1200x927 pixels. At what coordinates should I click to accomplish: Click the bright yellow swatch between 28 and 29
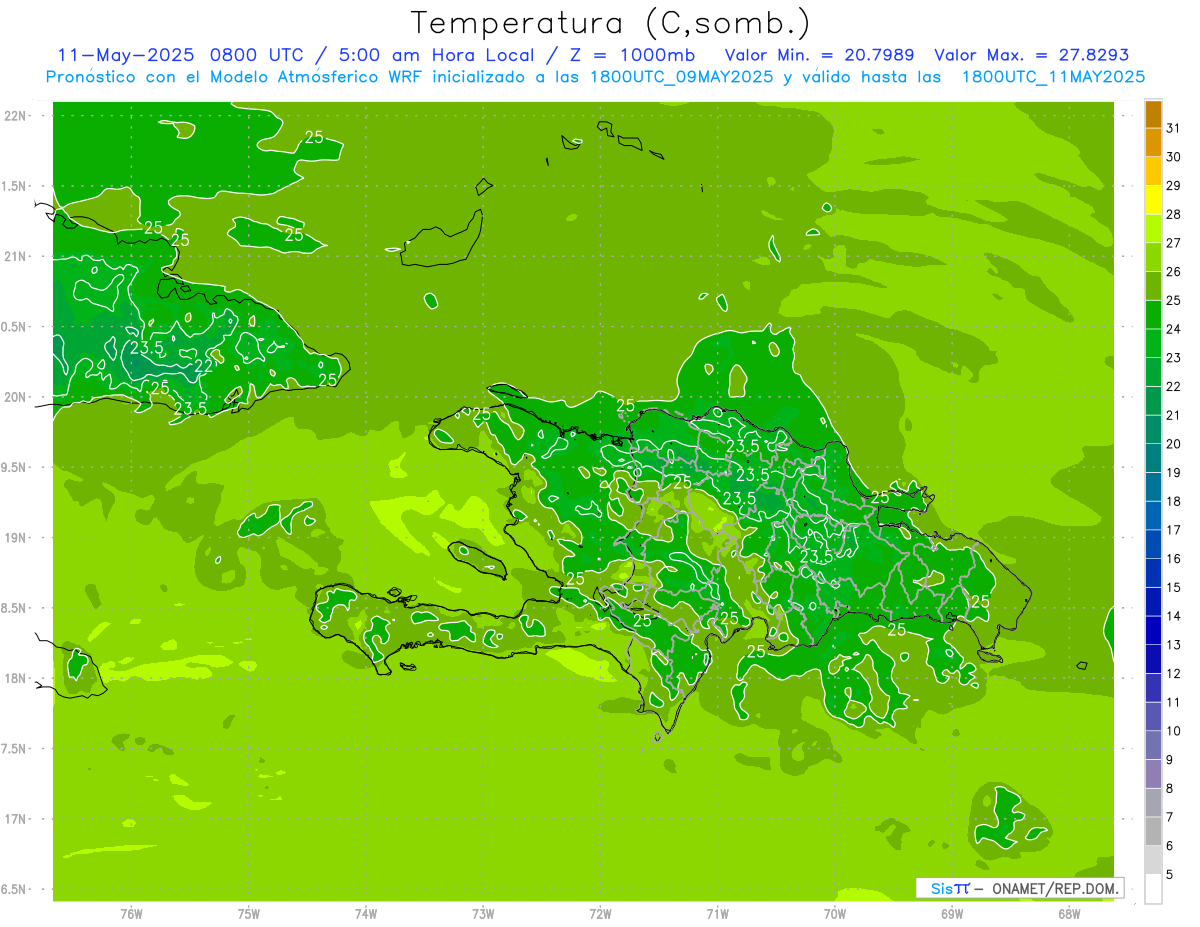tap(1153, 199)
